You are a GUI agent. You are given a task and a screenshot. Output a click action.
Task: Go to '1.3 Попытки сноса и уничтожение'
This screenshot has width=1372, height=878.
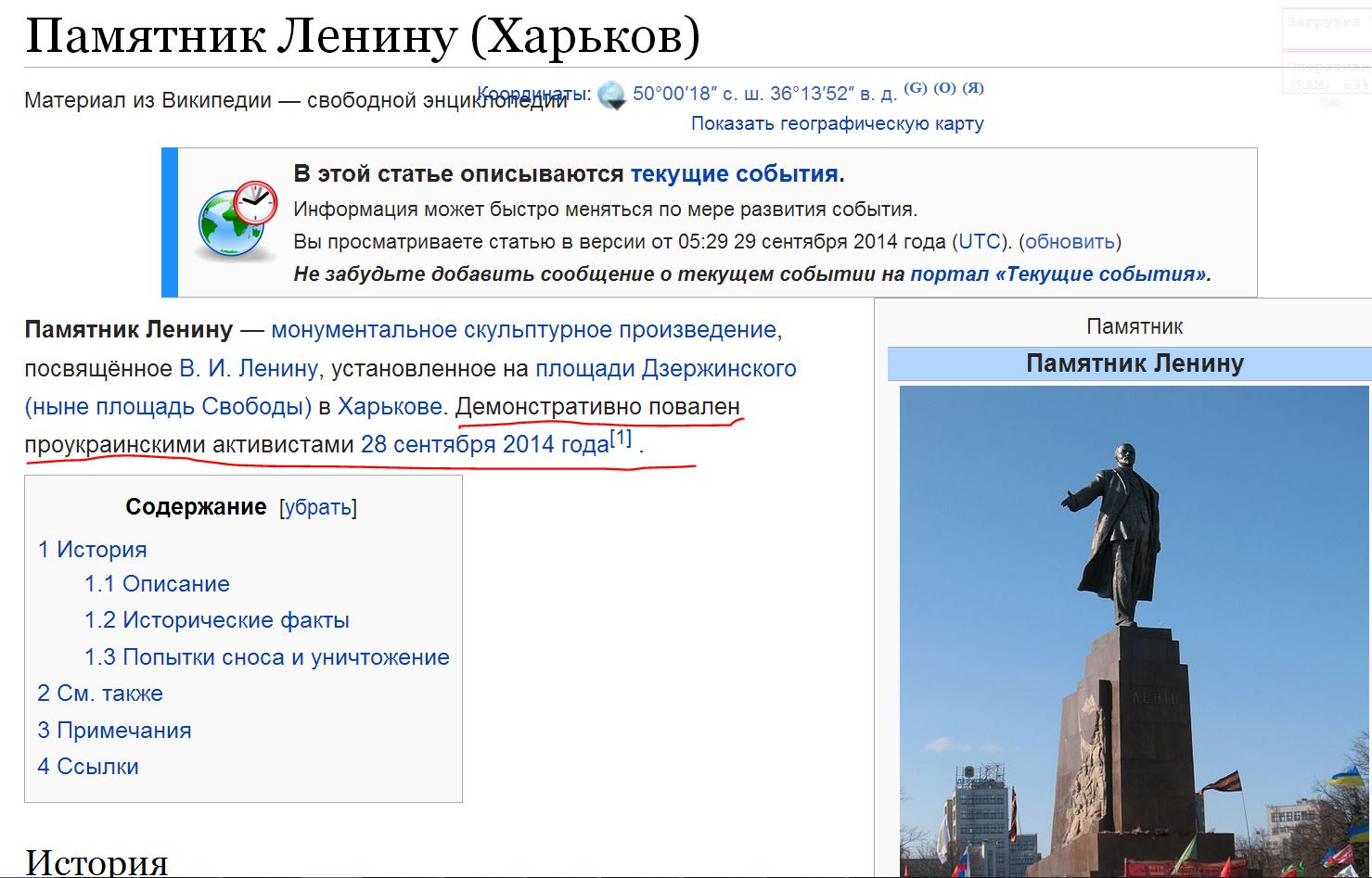click(x=266, y=657)
